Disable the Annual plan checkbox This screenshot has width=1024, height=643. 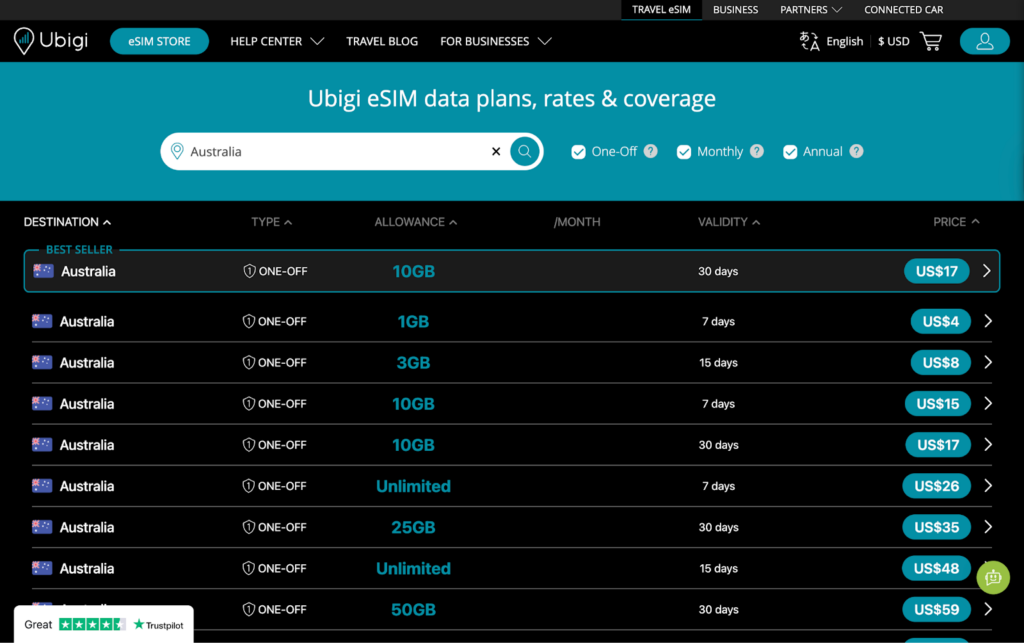tap(790, 152)
